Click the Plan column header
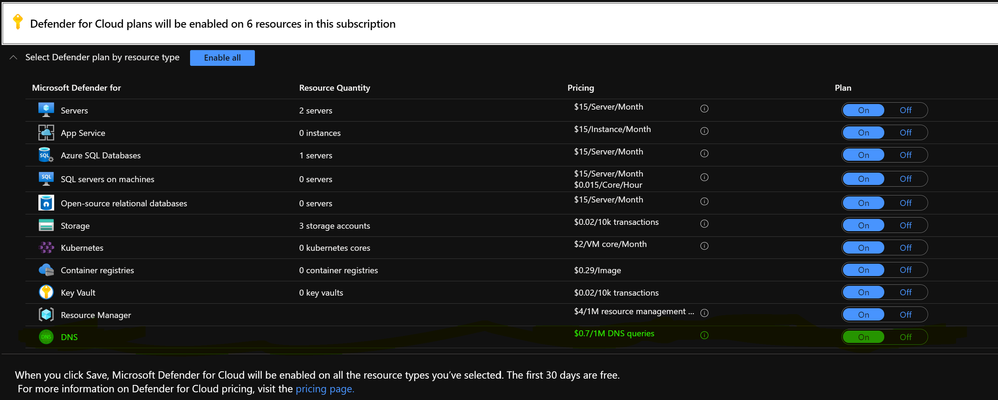This screenshot has width=998, height=400. [843, 88]
